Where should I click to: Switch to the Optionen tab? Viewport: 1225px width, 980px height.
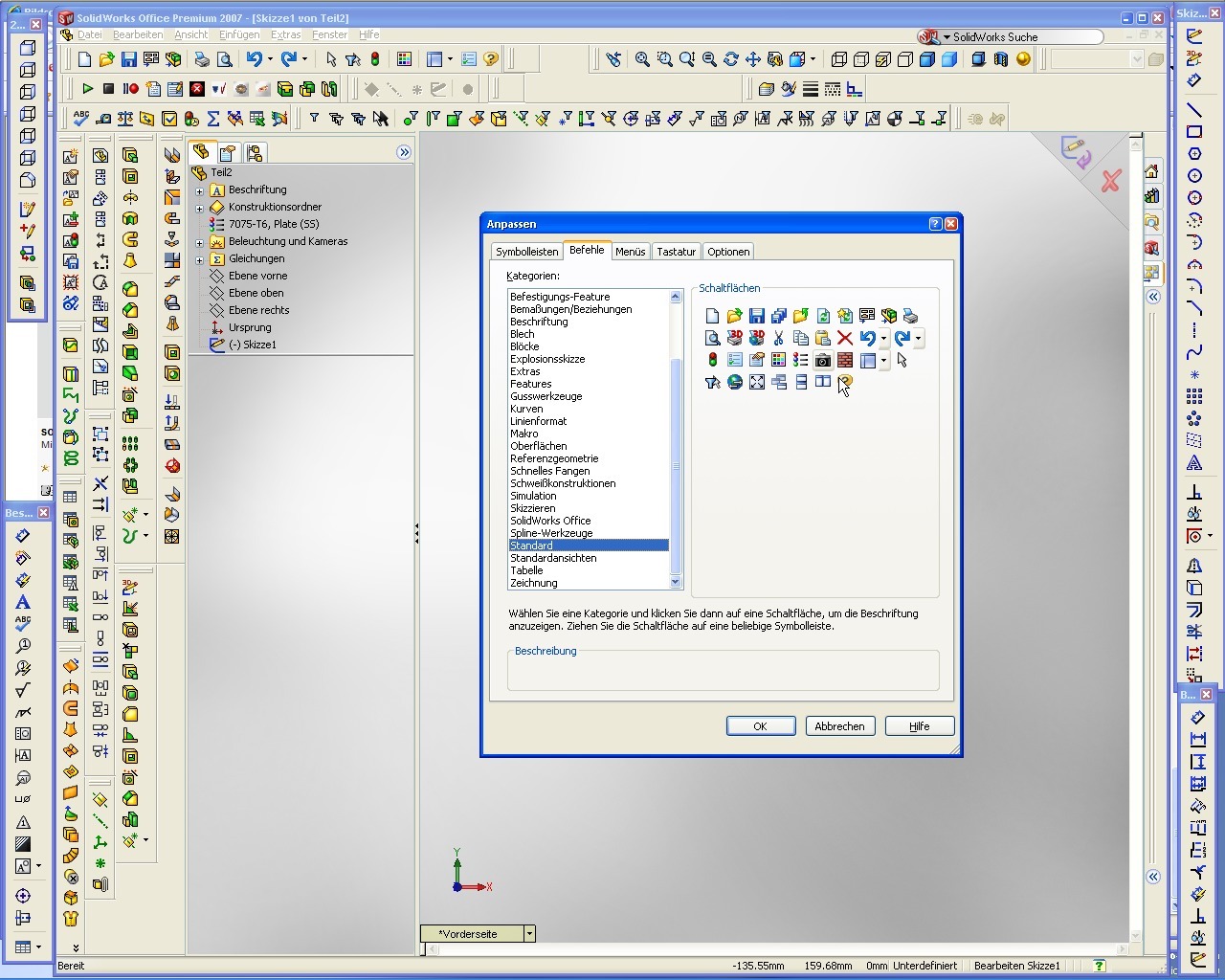click(728, 252)
